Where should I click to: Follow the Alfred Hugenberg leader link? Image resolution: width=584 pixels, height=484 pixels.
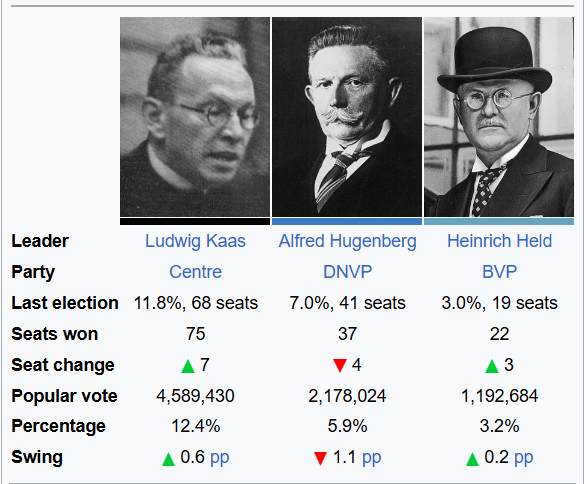point(347,241)
